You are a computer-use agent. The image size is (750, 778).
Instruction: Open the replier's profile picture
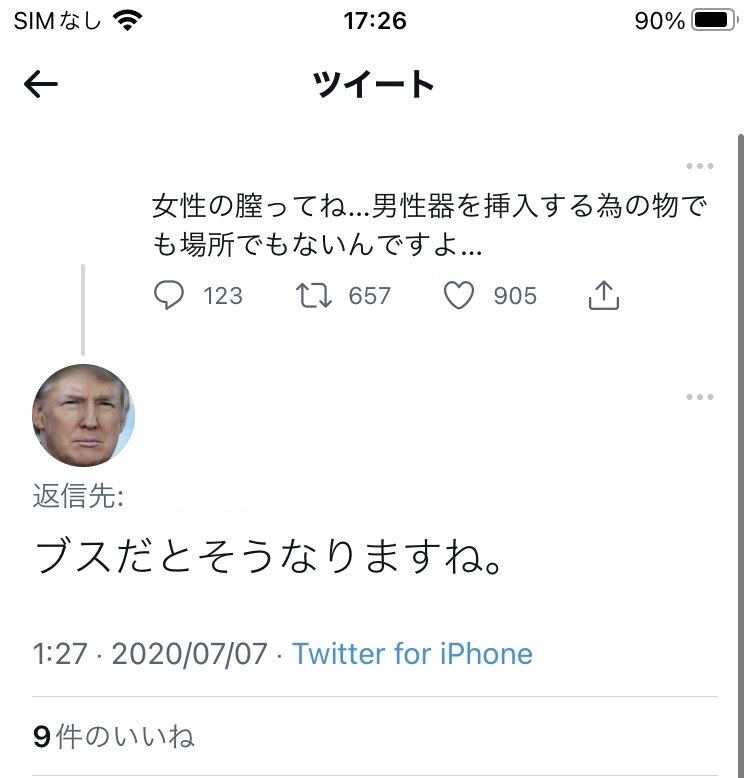pyautogui.click(x=83, y=415)
